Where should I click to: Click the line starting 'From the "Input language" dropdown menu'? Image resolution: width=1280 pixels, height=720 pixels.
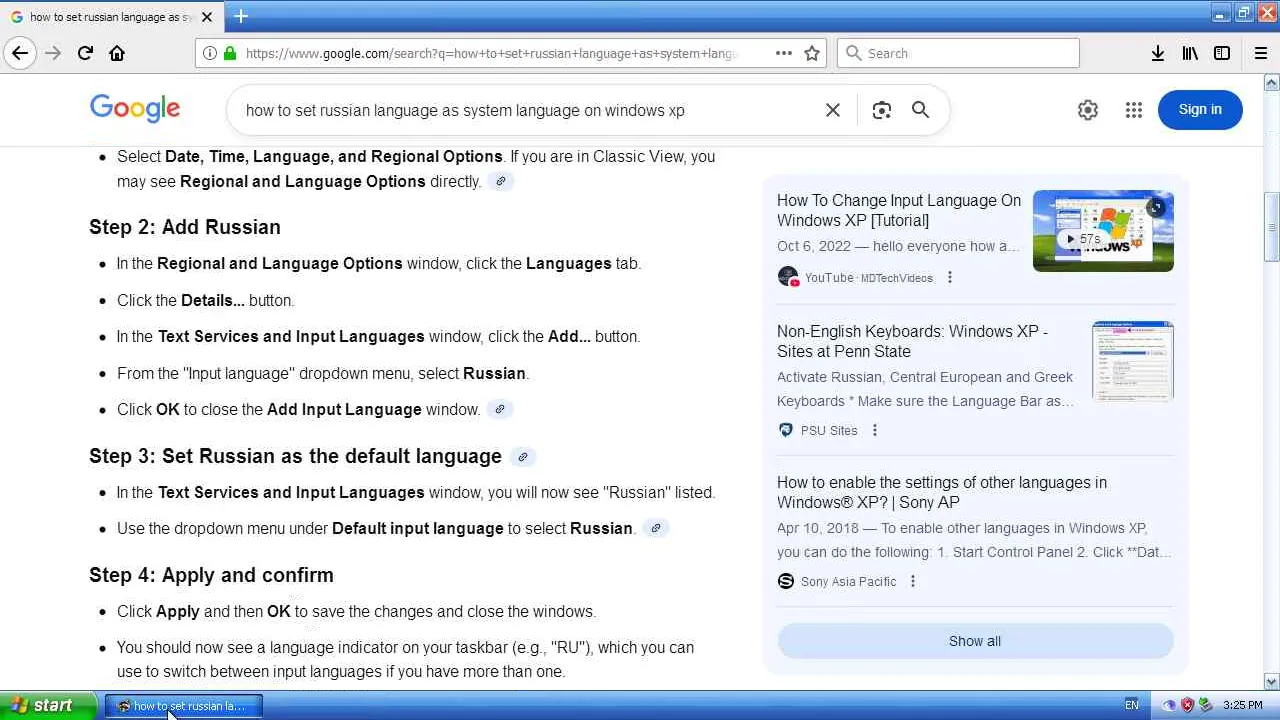tap(323, 373)
